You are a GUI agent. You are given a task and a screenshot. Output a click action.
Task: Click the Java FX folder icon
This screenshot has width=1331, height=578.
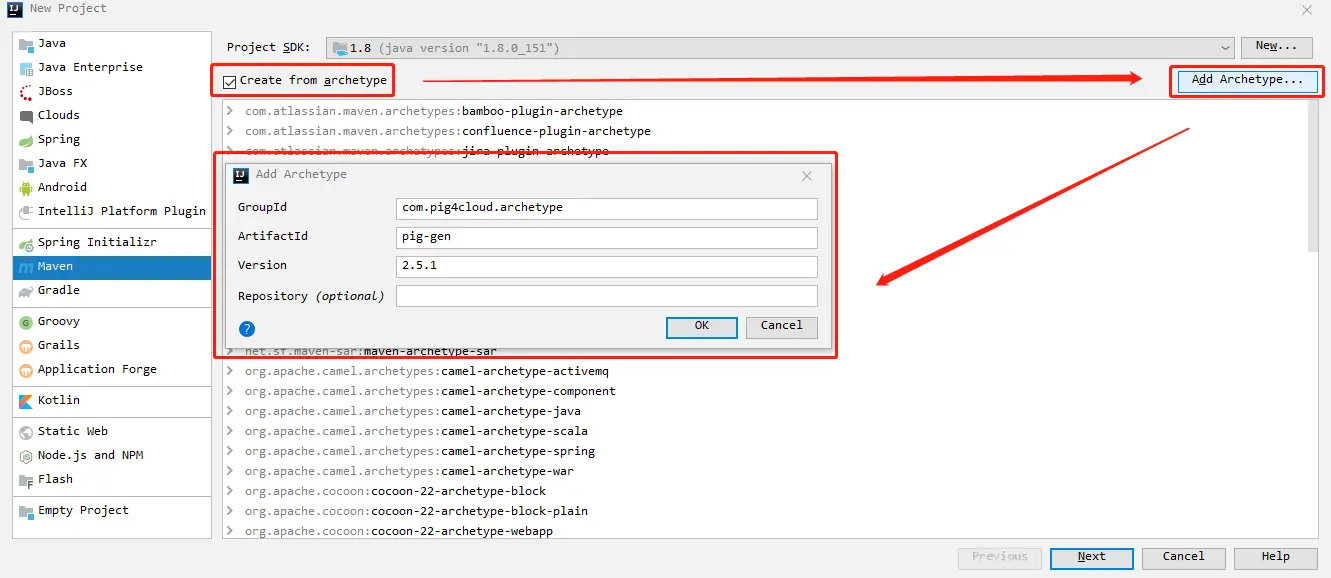[26, 164]
